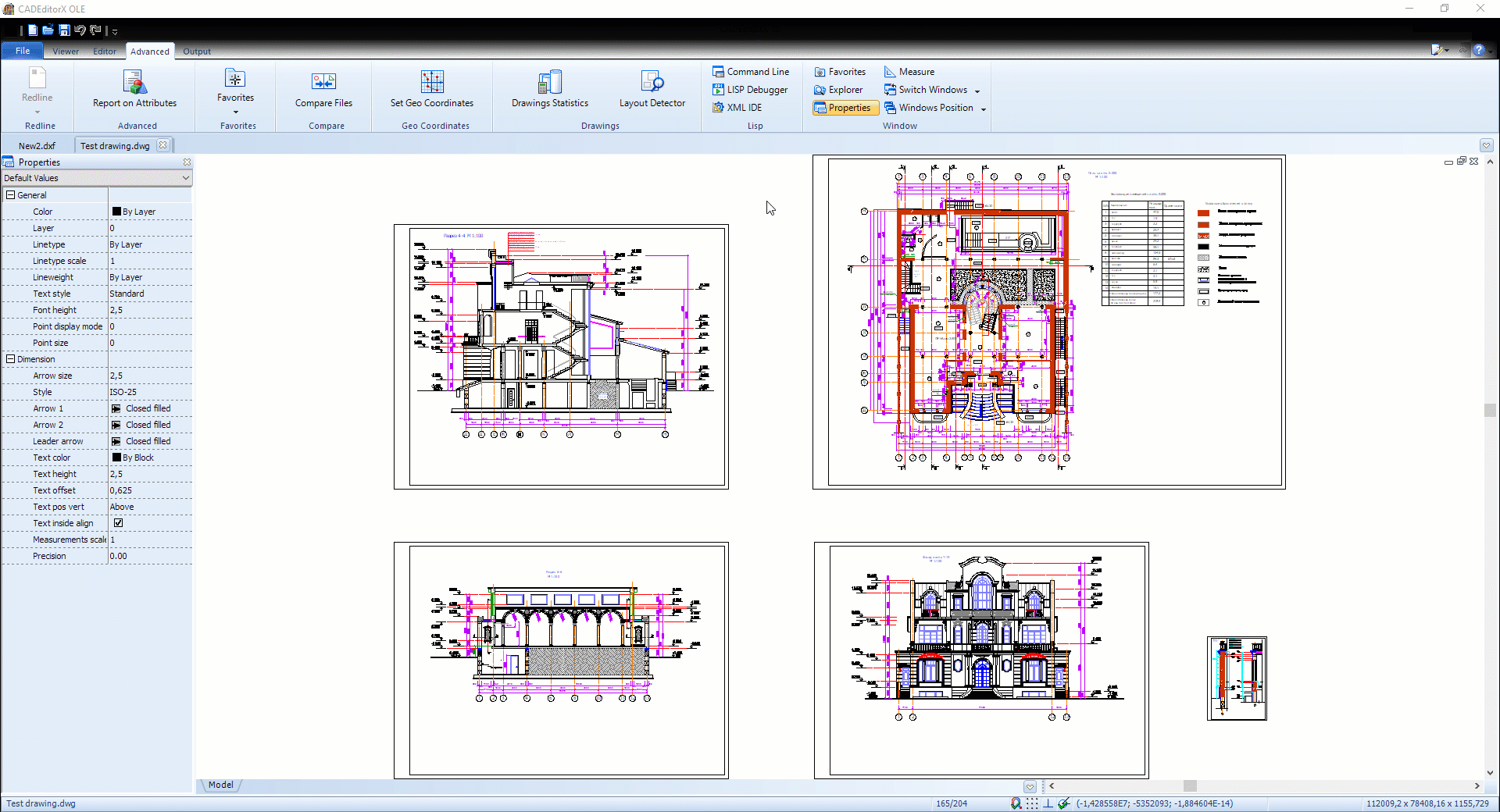The width and height of the screenshot is (1500, 812).
Task: Undo the last action
Action: [x=80, y=30]
